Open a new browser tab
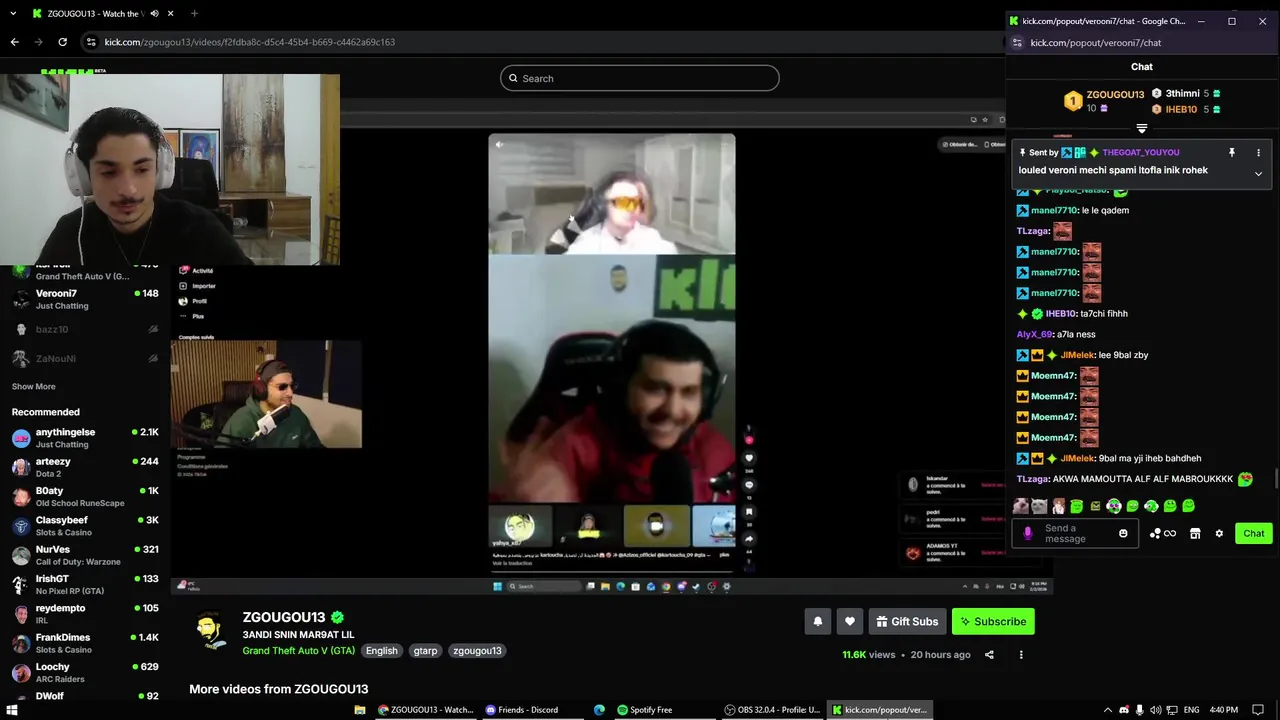The width and height of the screenshot is (1280, 720). tap(194, 14)
